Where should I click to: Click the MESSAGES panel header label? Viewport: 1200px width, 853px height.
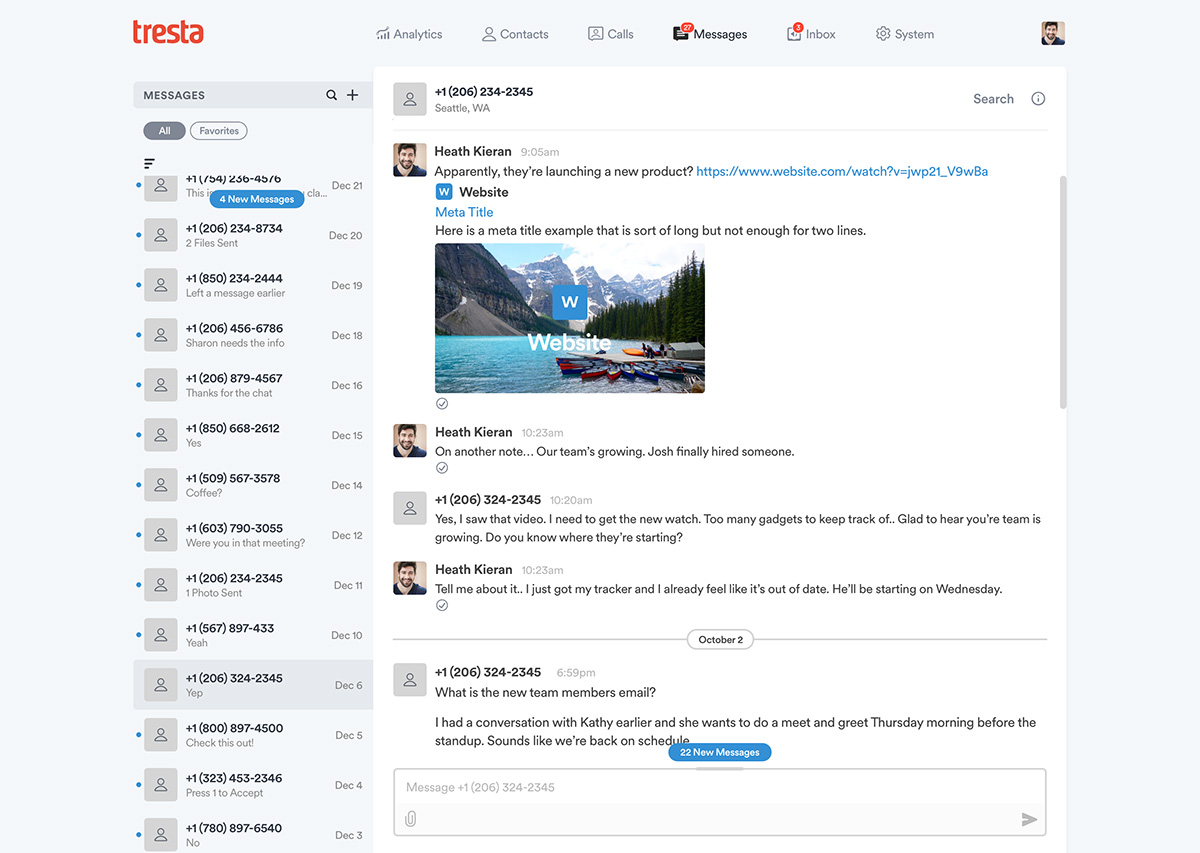(x=174, y=95)
